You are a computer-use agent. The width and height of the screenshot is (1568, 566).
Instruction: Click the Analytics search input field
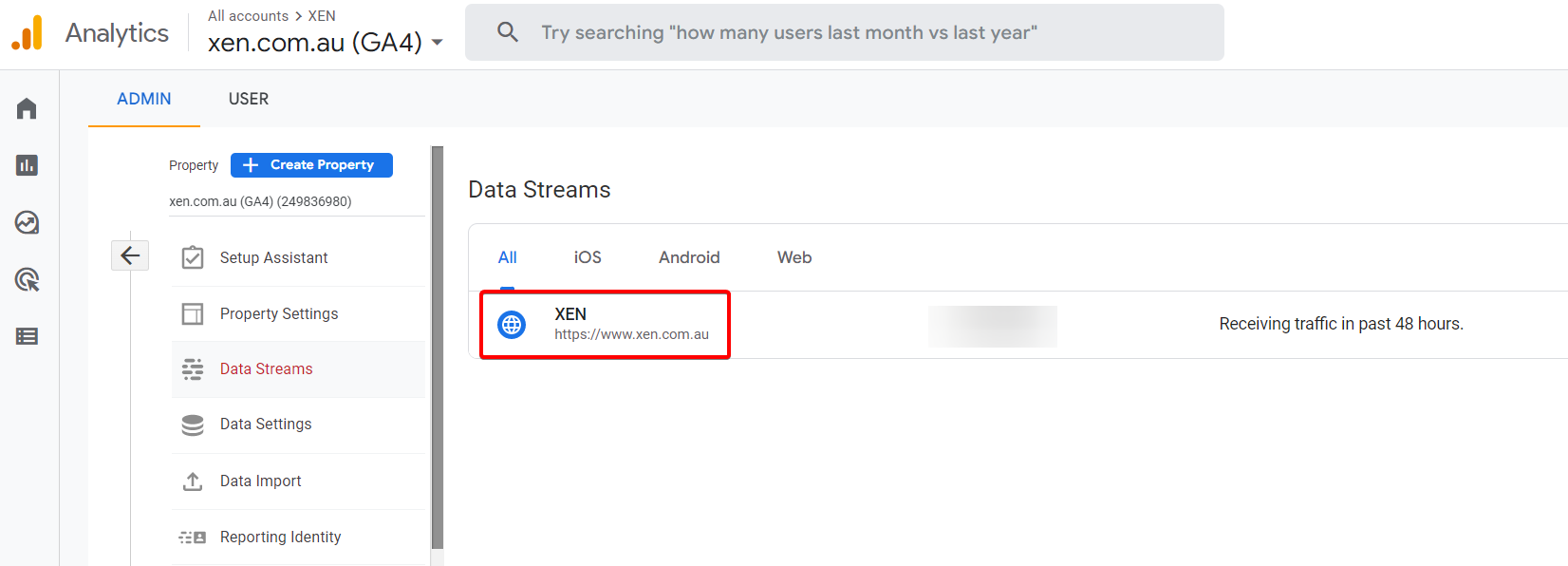(x=854, y=32)
